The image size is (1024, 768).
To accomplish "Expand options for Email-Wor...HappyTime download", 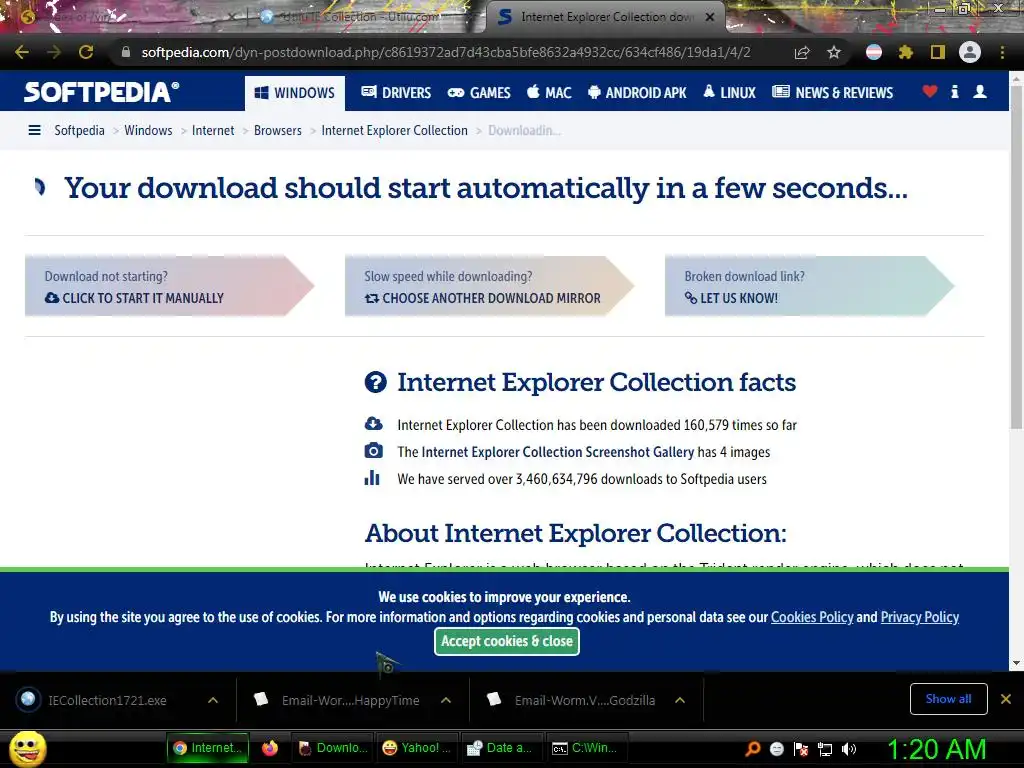I will (446, 700).
